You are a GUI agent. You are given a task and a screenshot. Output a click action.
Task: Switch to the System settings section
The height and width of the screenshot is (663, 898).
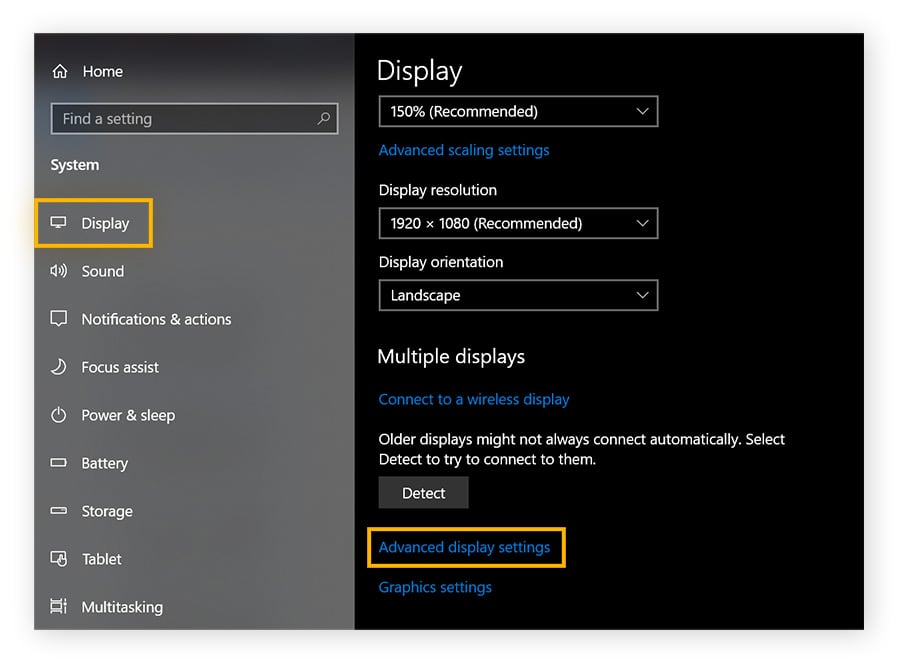click(74, 164)
